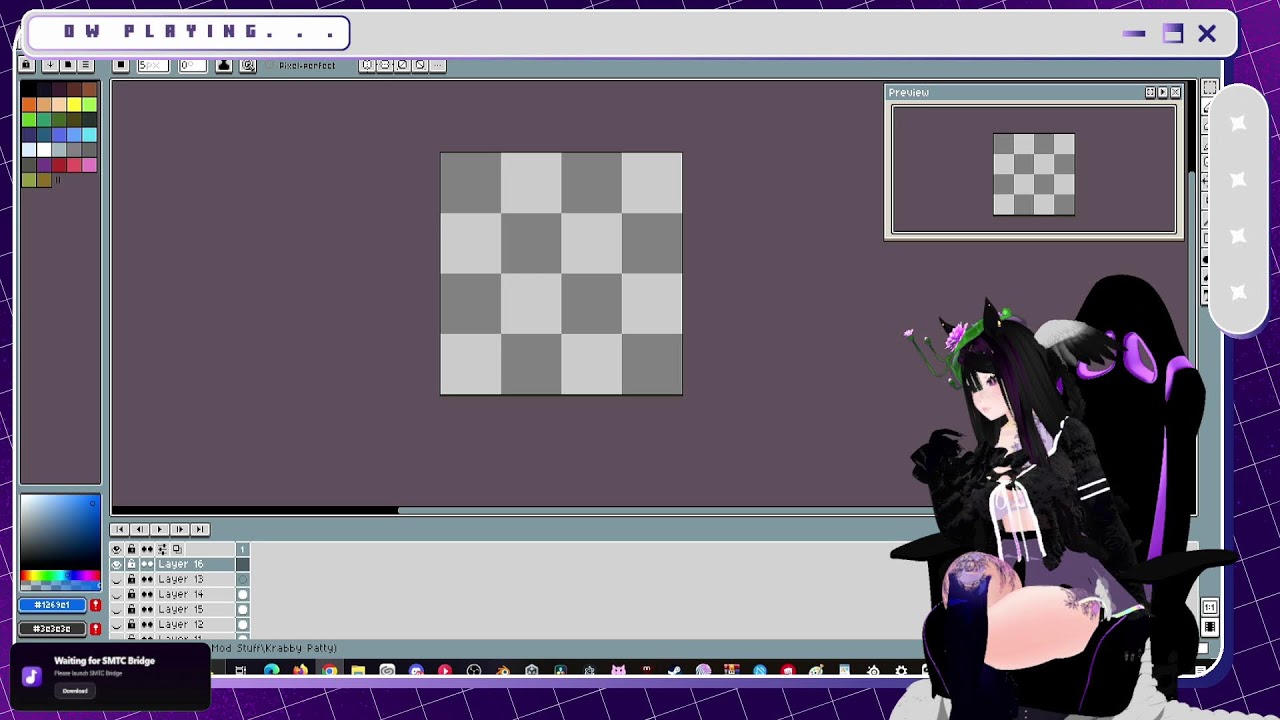Open Firefox from the taskbar
Image resolution: width=1280 pixels, height=720 pixels.
[x=300, y=670]
